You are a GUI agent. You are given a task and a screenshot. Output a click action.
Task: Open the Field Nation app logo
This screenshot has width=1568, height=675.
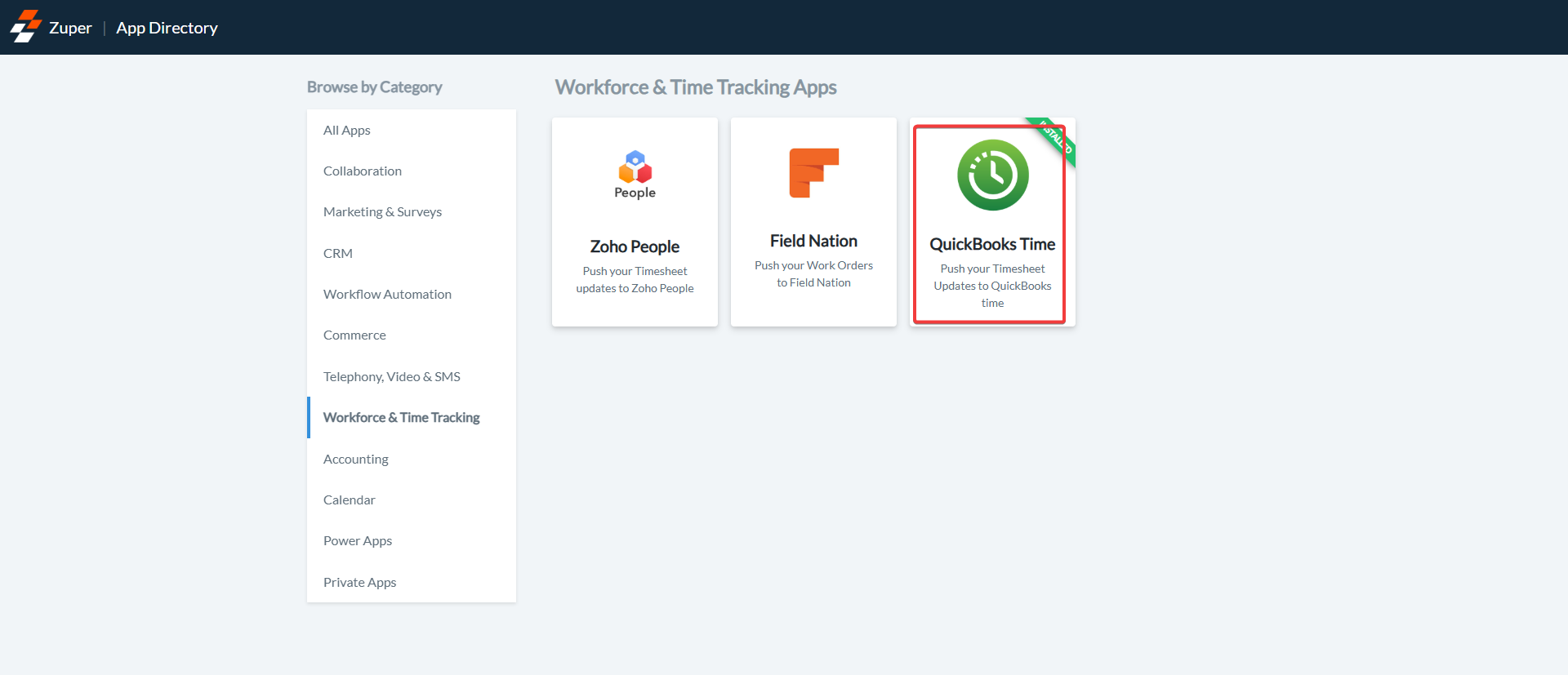point(813,173)
